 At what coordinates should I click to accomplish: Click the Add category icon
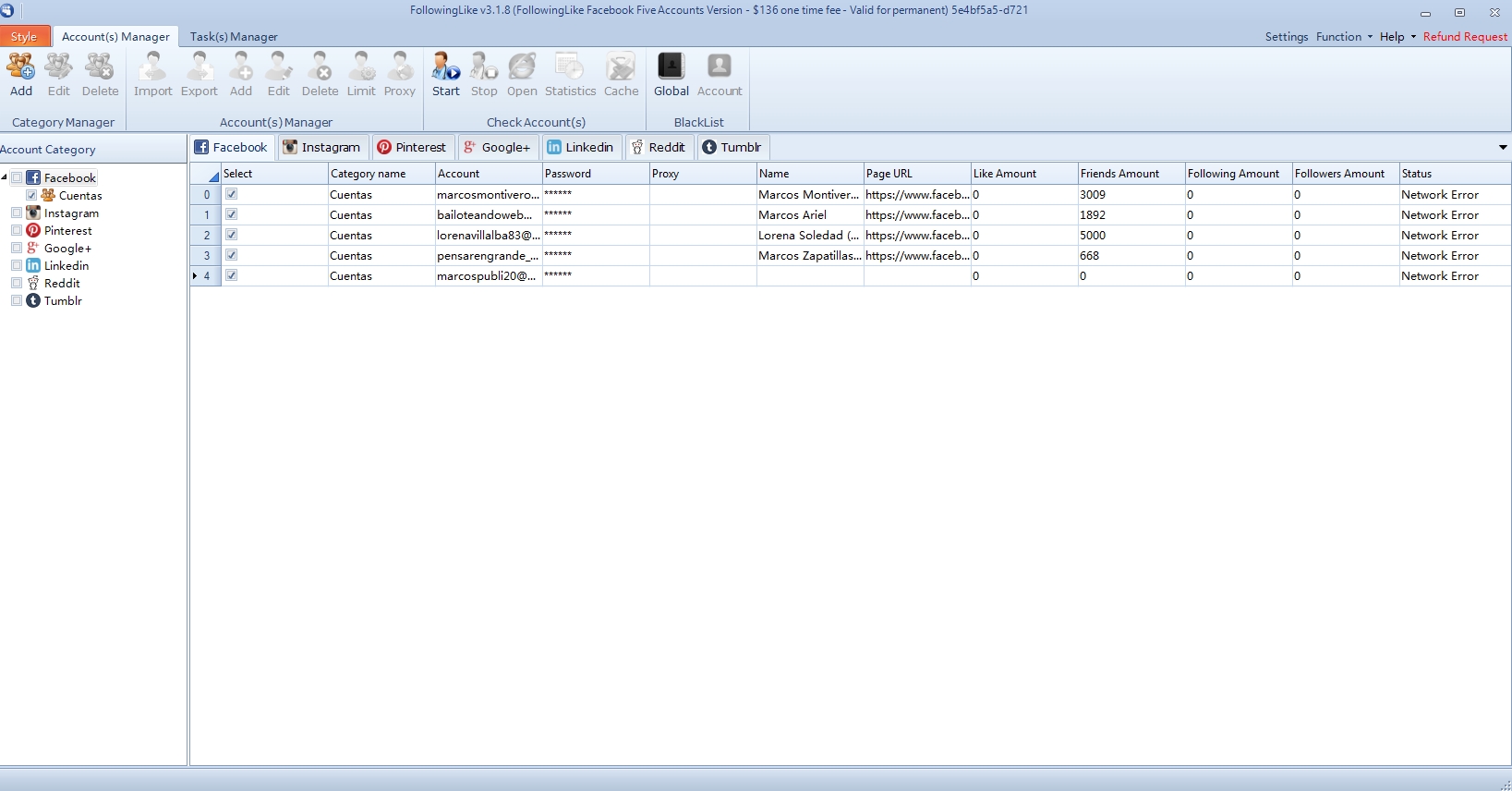click(21, 75)
